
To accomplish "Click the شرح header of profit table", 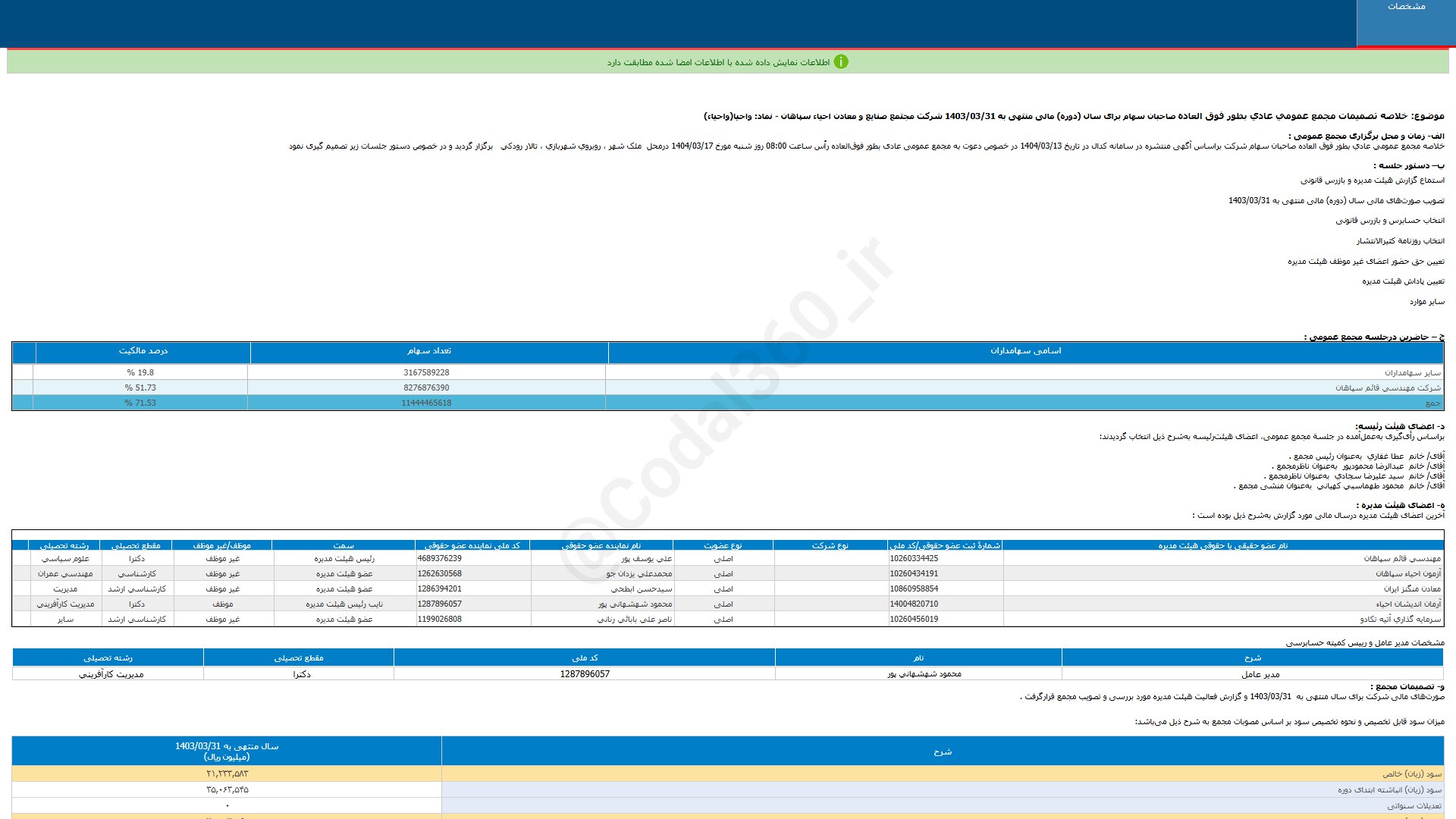I will (943, 752).
